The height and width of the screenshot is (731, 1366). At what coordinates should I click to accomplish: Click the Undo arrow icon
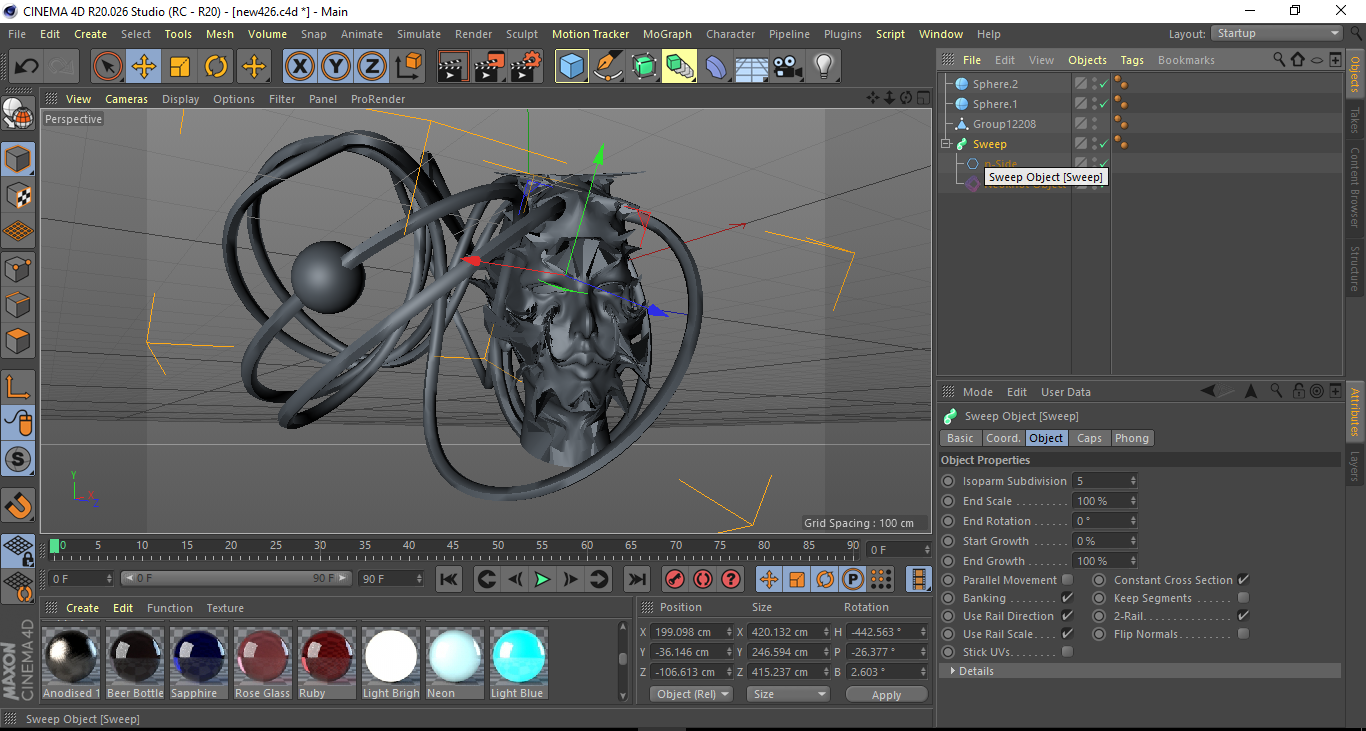point(27,67)
